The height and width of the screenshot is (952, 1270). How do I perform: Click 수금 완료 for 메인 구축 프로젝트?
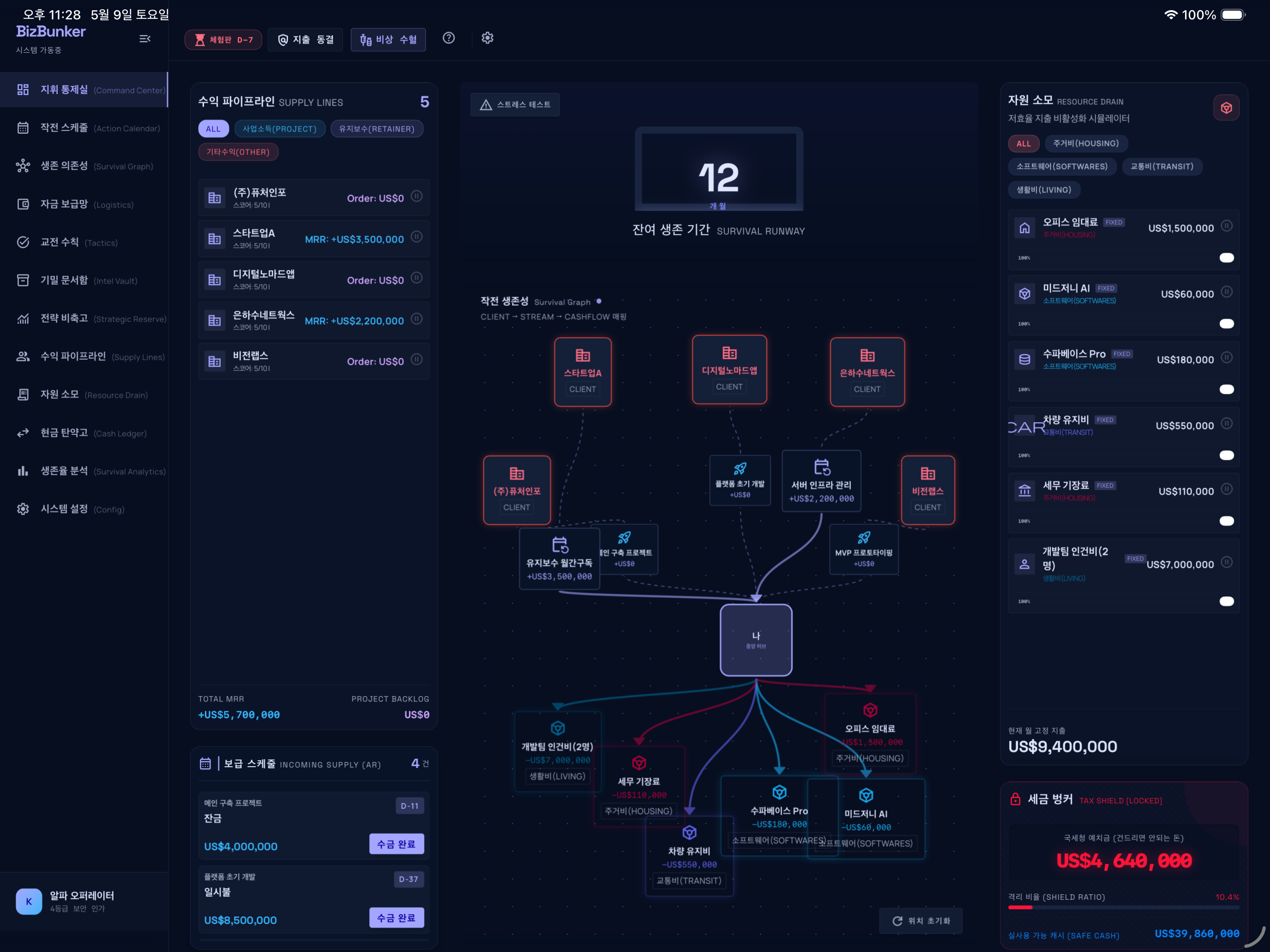(396, 844)
